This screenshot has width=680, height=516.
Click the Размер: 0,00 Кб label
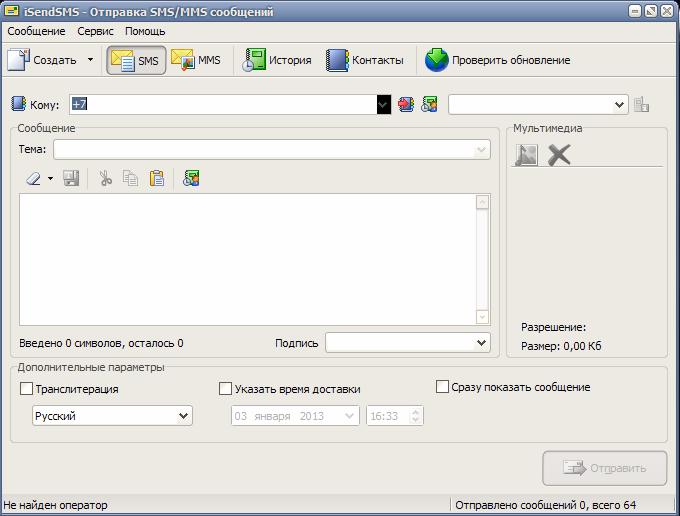pyautogui.click(x=561, y=346)
